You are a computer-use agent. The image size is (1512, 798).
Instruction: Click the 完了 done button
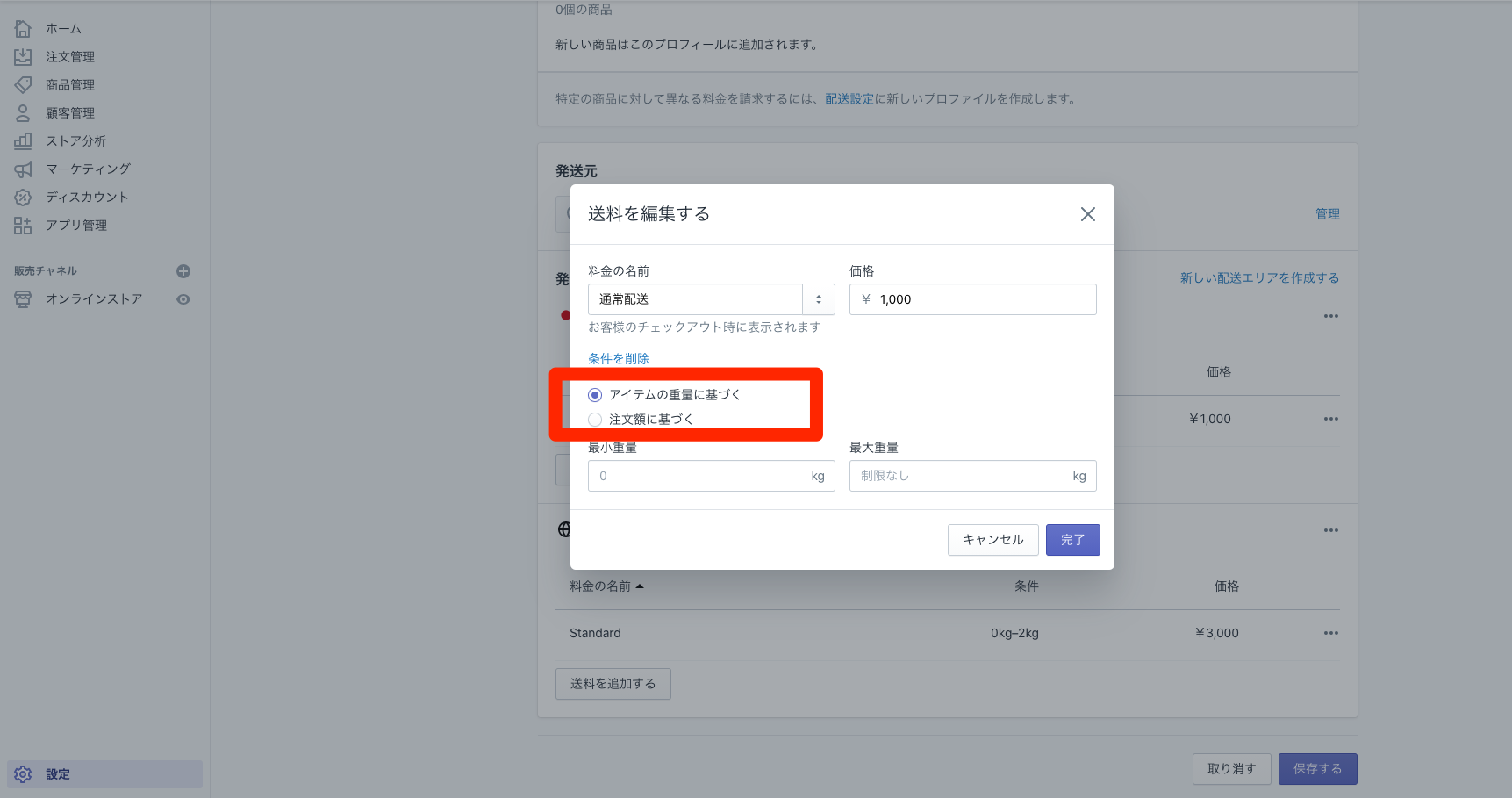tap(1072, 540)
